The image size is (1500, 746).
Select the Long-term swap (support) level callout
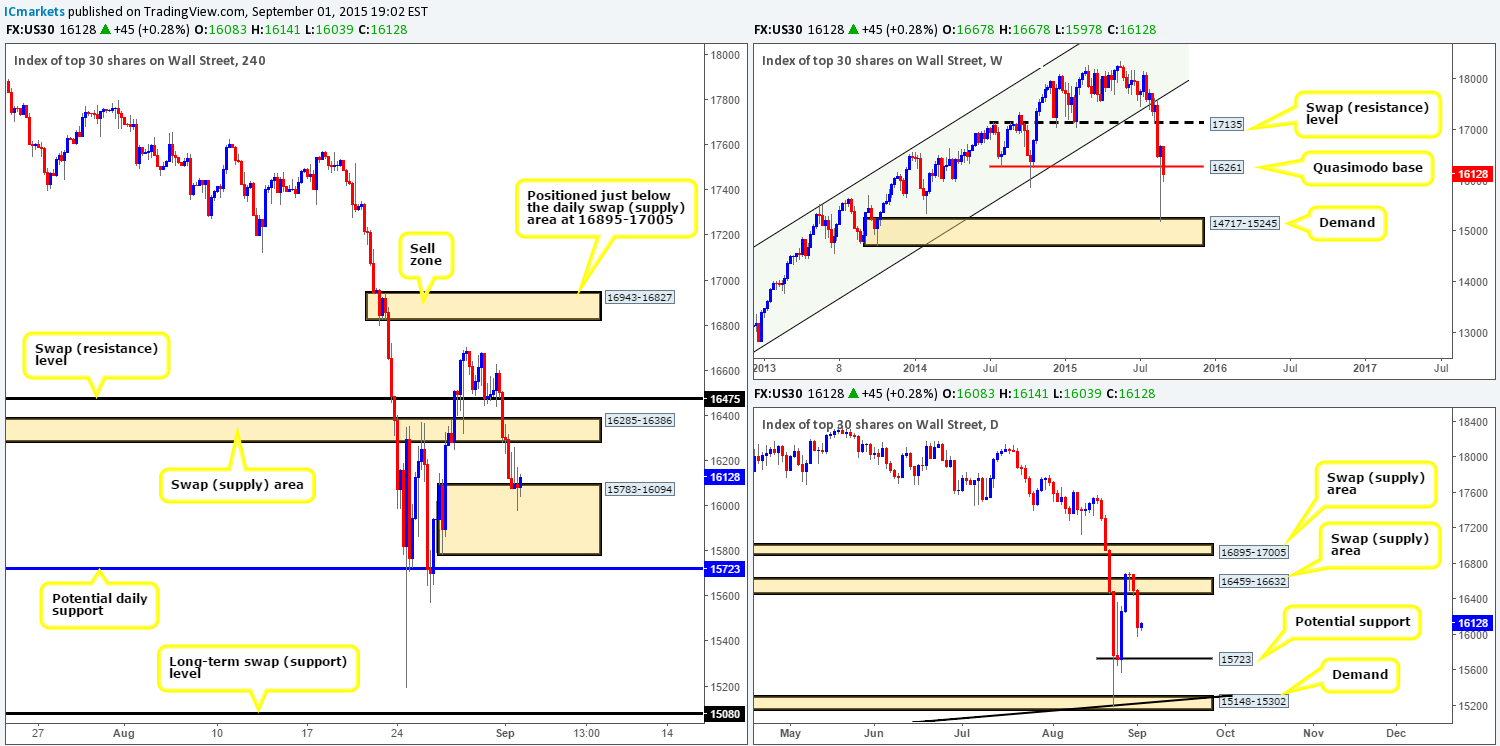point(258,667)
